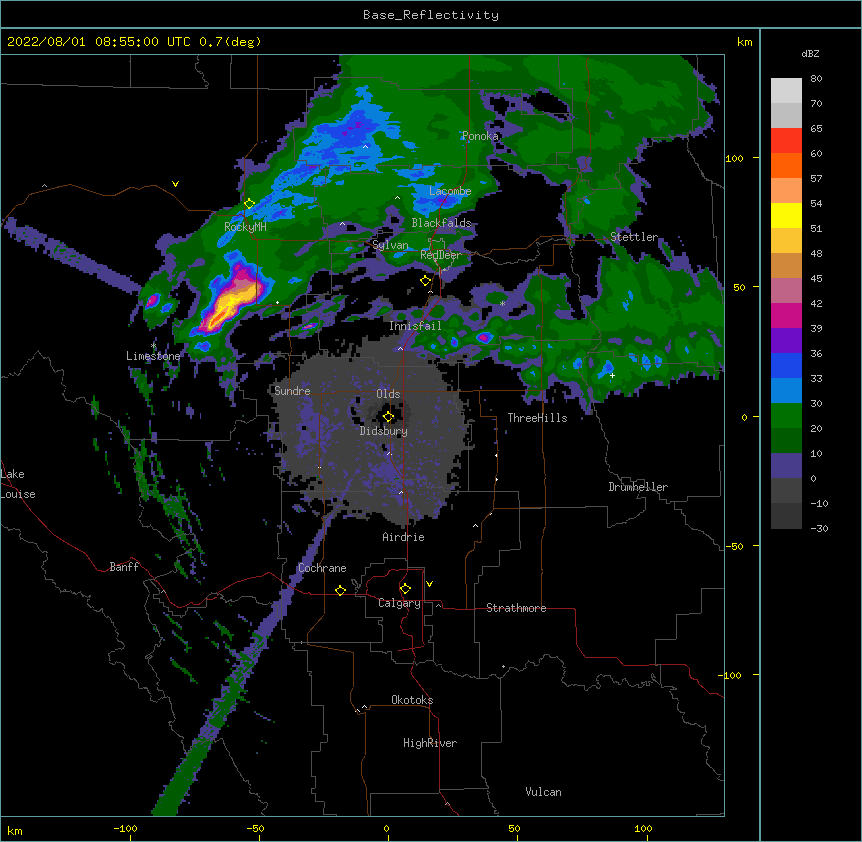The height and width of the screenshot is (842, 862).
Task: Click the Sundre label
Action: 292,391
